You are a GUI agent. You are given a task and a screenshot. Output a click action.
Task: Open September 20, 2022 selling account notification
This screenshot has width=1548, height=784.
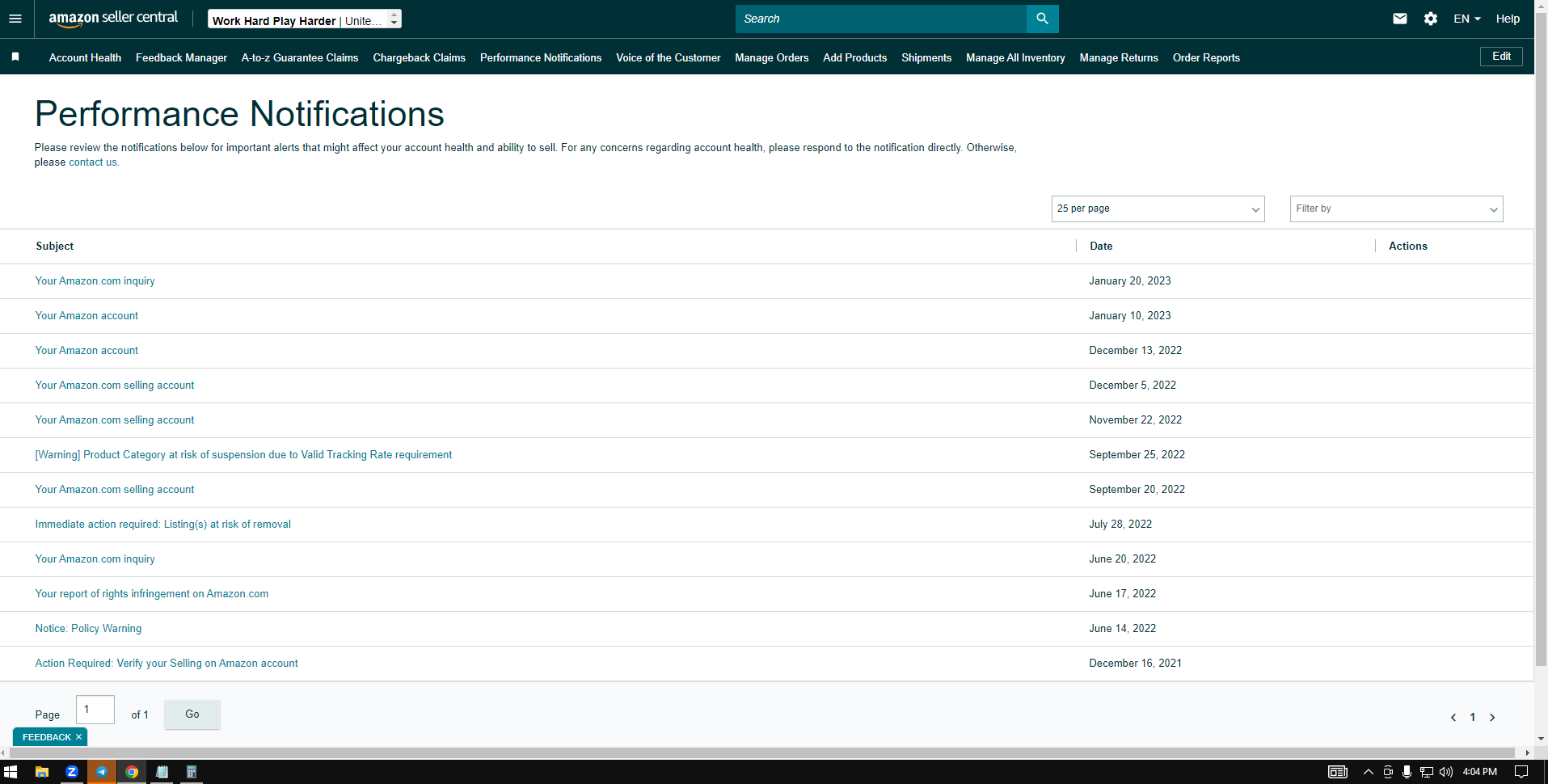pos(114,490)
